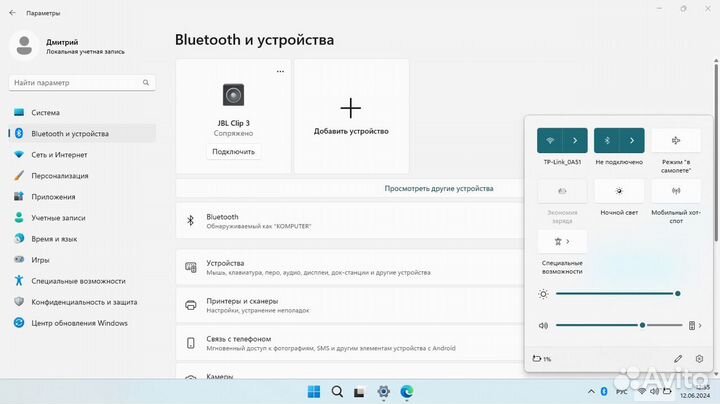
Task: Focus the Найти параметр search field
Action: pos(82,83)
